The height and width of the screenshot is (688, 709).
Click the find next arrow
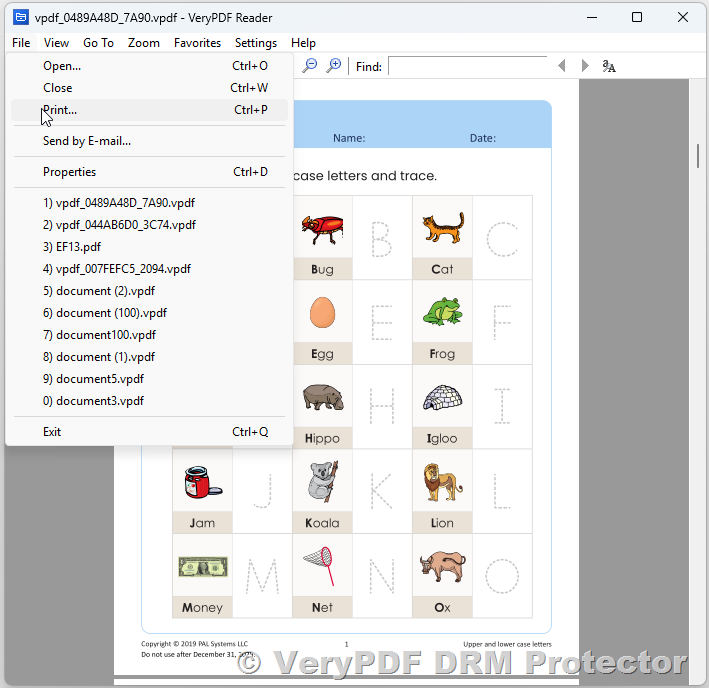(x=584, y=66)
